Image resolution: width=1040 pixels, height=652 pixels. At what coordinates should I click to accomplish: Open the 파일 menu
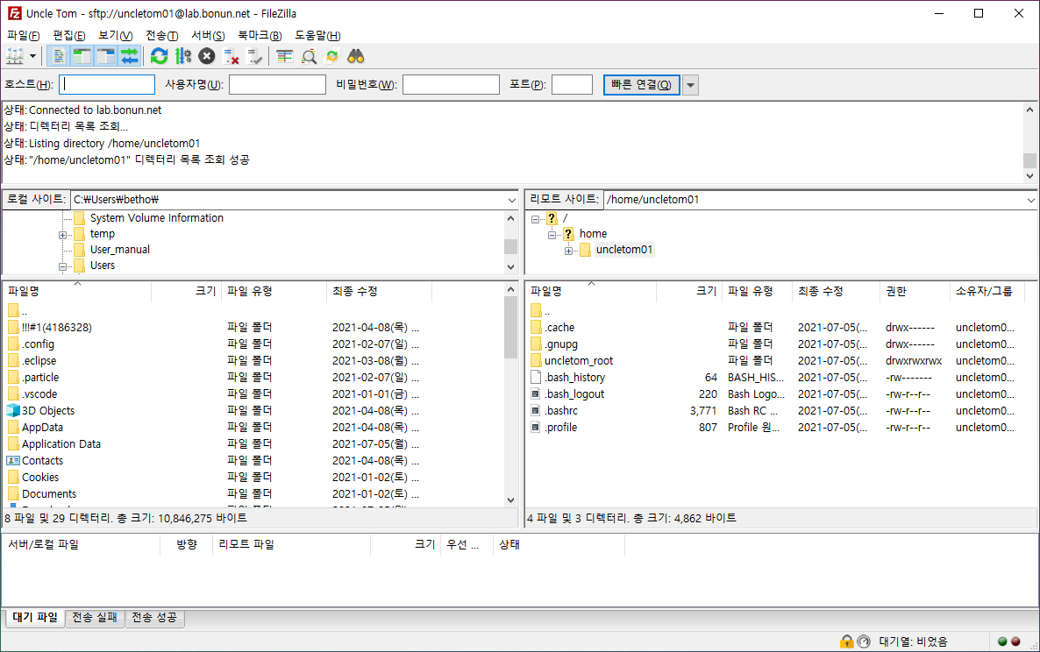23,35
